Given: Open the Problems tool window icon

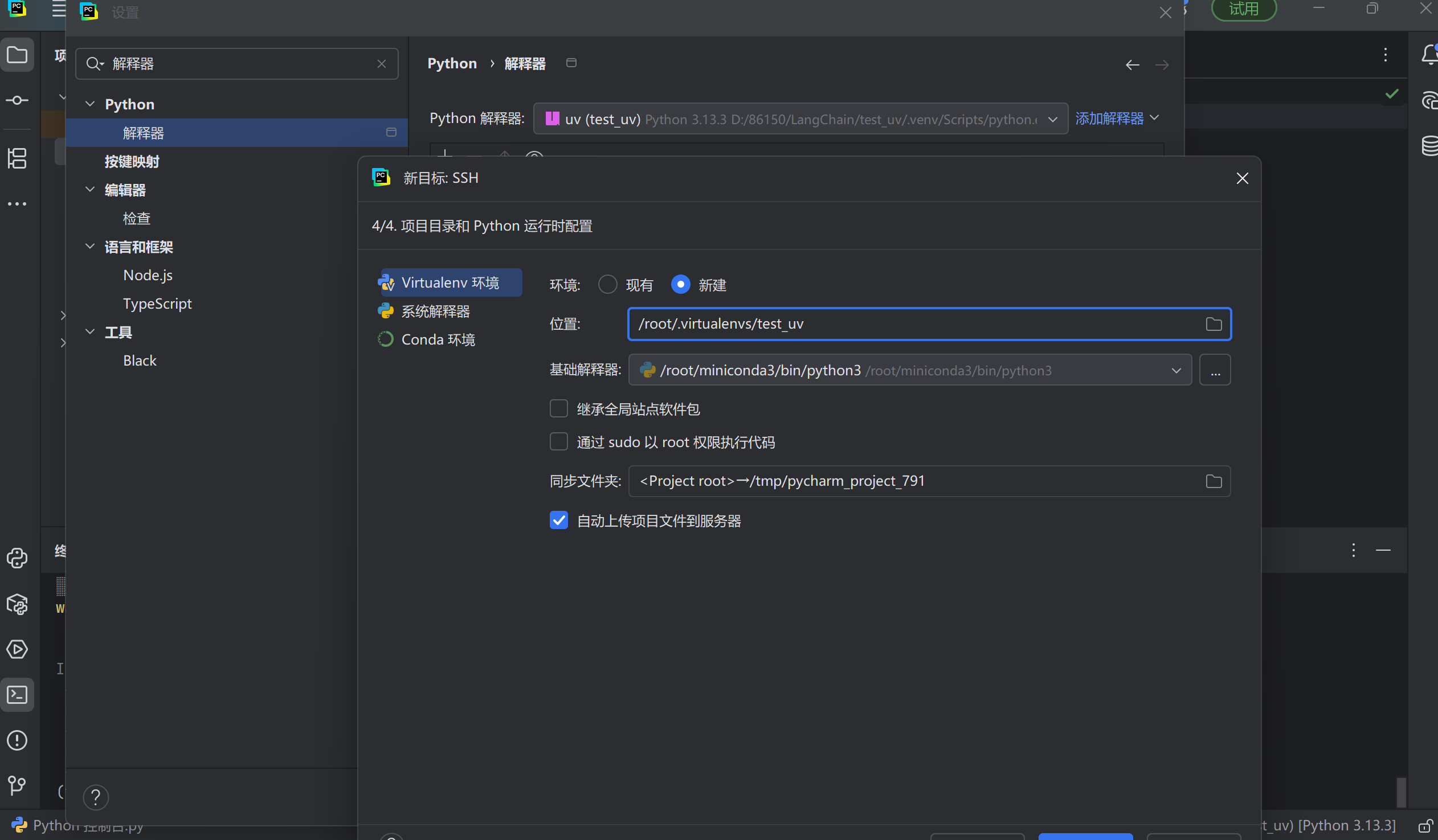Looking at the screenshot, I should (x=17, y=740).
